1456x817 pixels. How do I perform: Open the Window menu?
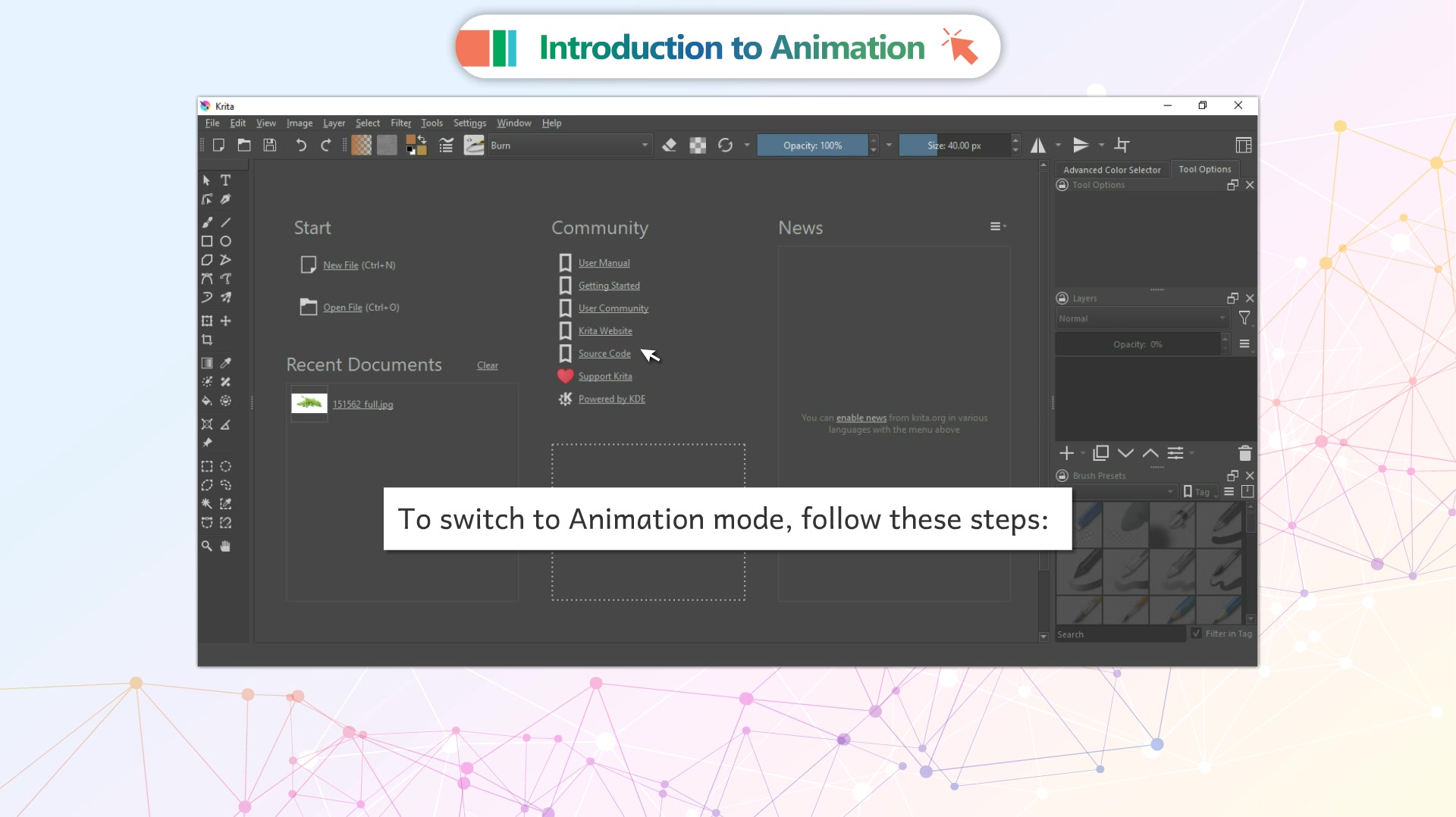(513, 123)
